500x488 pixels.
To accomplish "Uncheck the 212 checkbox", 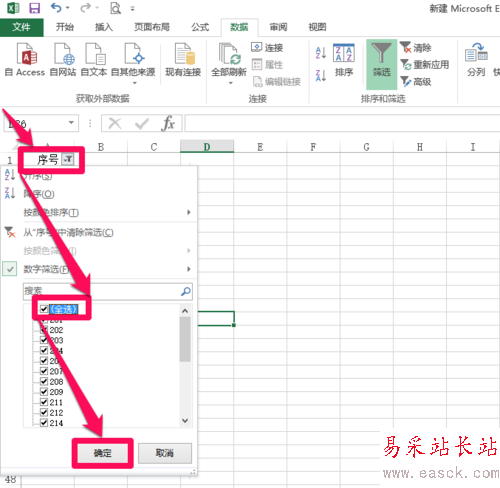I will tap(44, 412).
